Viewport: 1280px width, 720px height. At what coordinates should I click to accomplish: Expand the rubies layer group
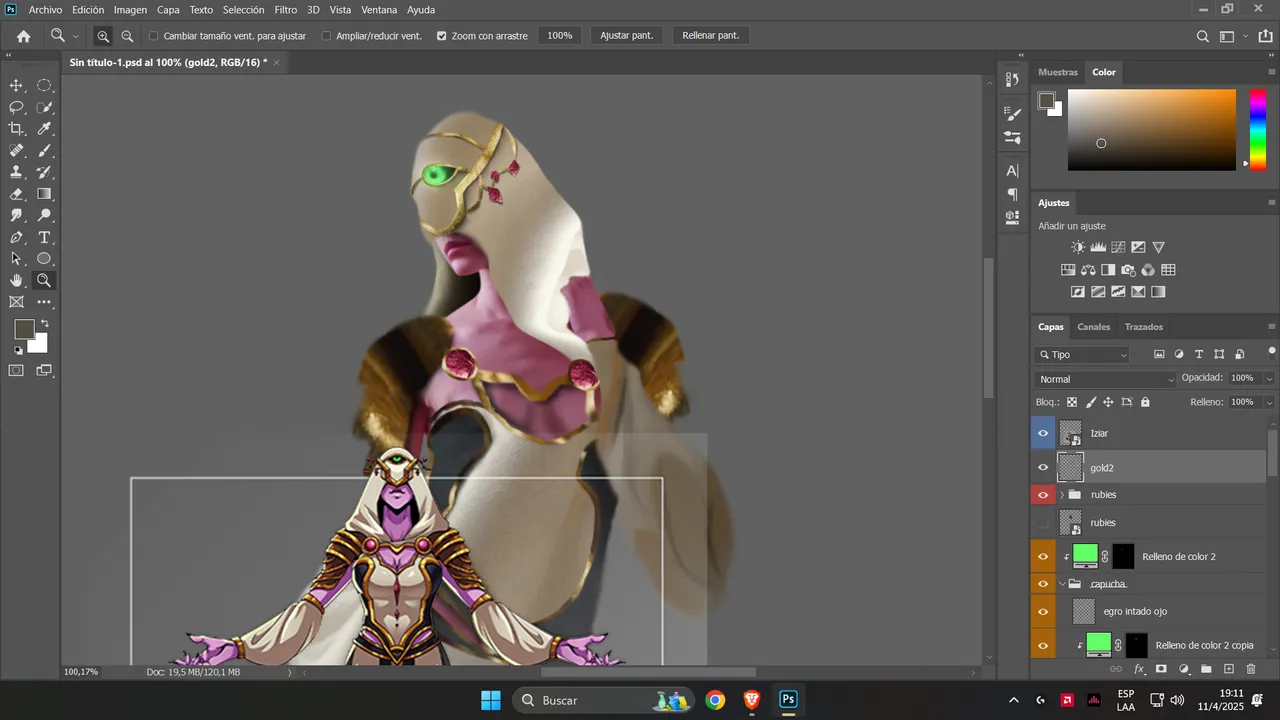[x=1062, y=495]
